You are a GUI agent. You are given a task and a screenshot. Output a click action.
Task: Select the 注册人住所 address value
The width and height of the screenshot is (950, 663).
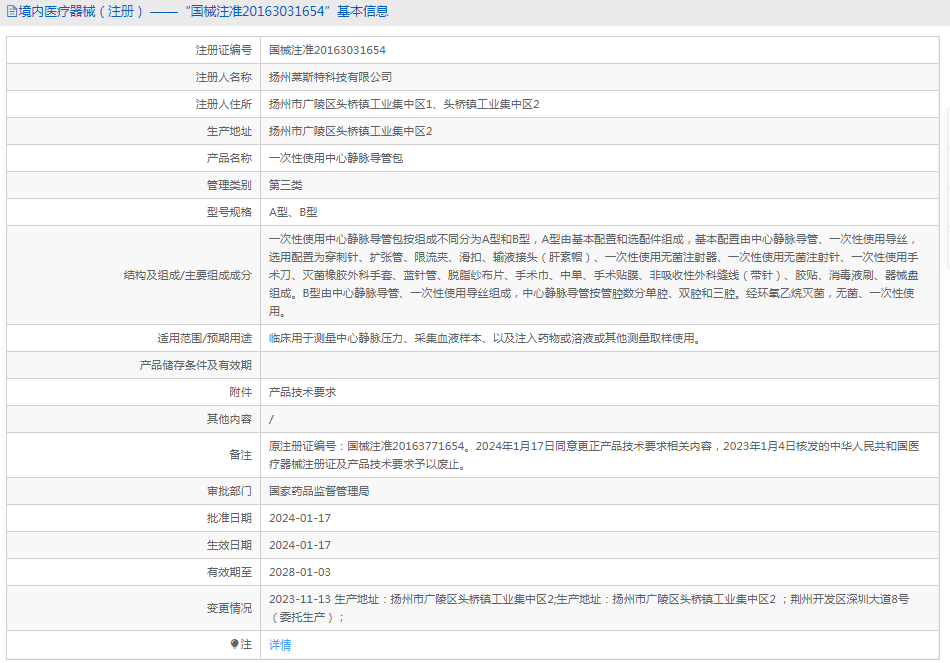pyautogui.click(x=404, y=104)
